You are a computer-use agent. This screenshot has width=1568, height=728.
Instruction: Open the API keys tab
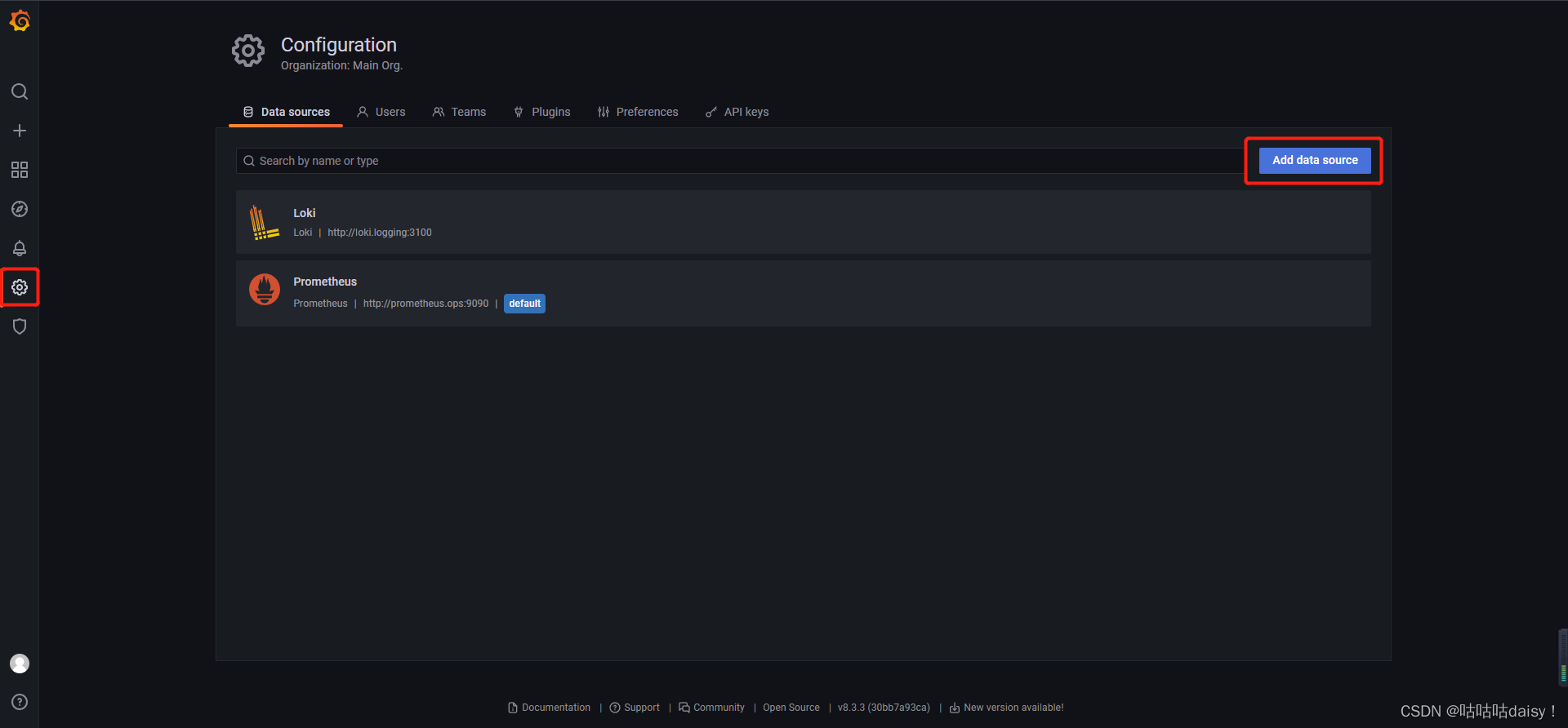tap(737, 112)
